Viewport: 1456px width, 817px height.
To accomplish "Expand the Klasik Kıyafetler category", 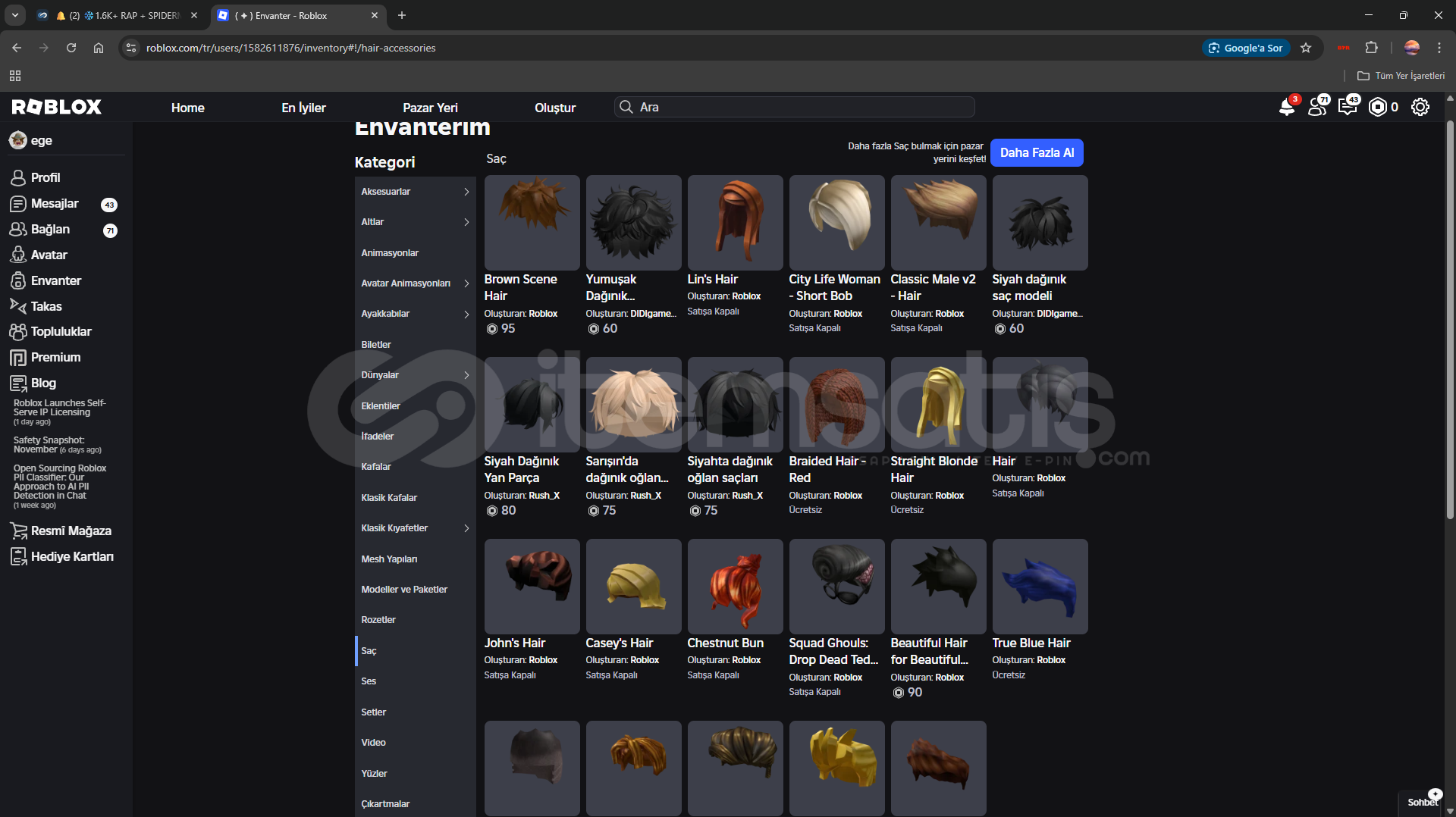I will [x=415, y=528].
